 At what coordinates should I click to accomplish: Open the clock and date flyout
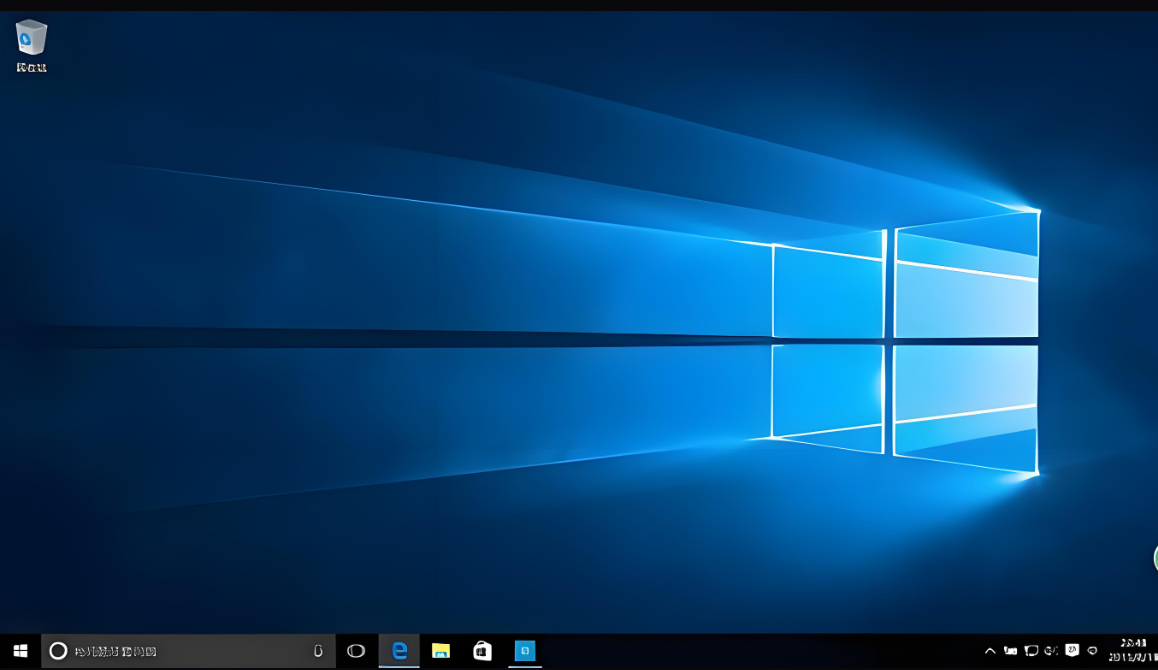[1132, 651]
